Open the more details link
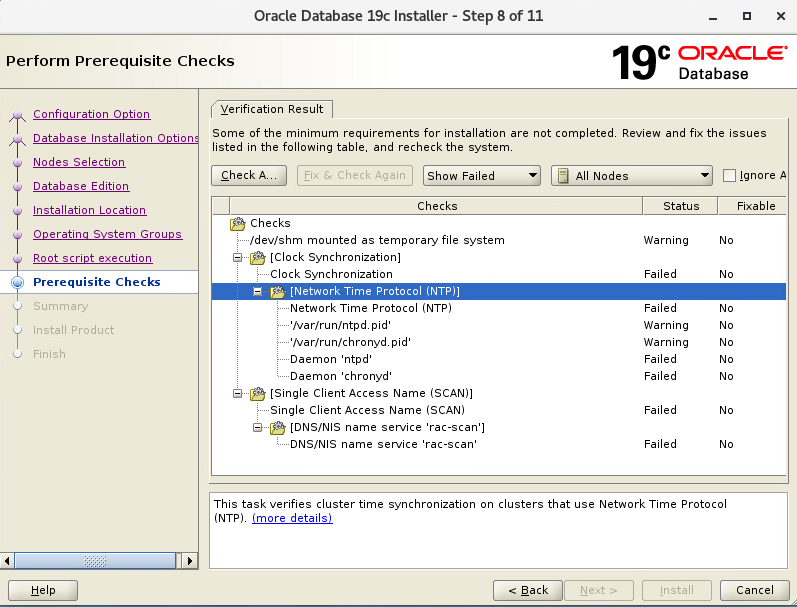 click(x=292, y=518)
